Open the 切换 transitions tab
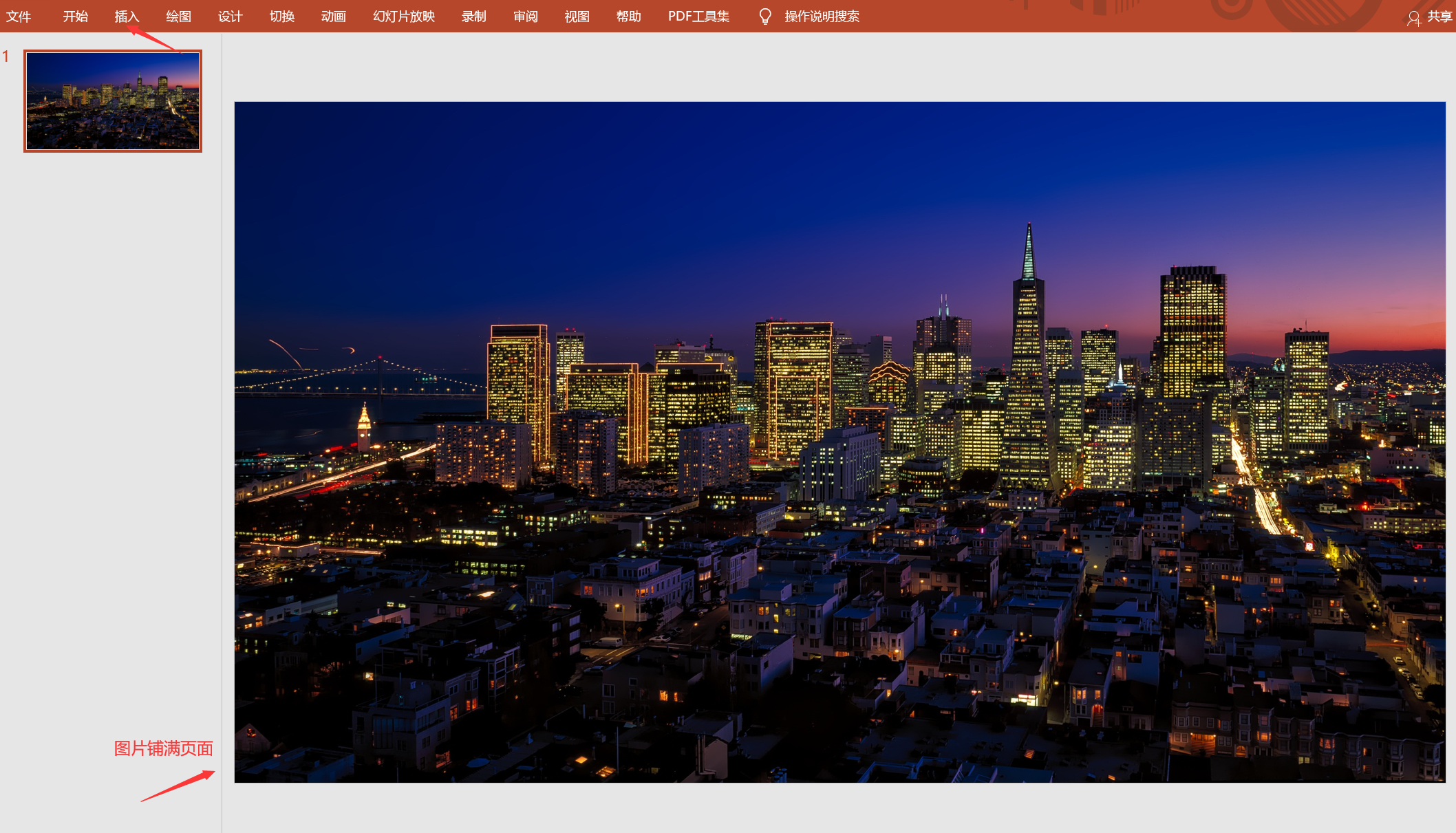Screen dimensions: 1456x833 tap(281, 17)
